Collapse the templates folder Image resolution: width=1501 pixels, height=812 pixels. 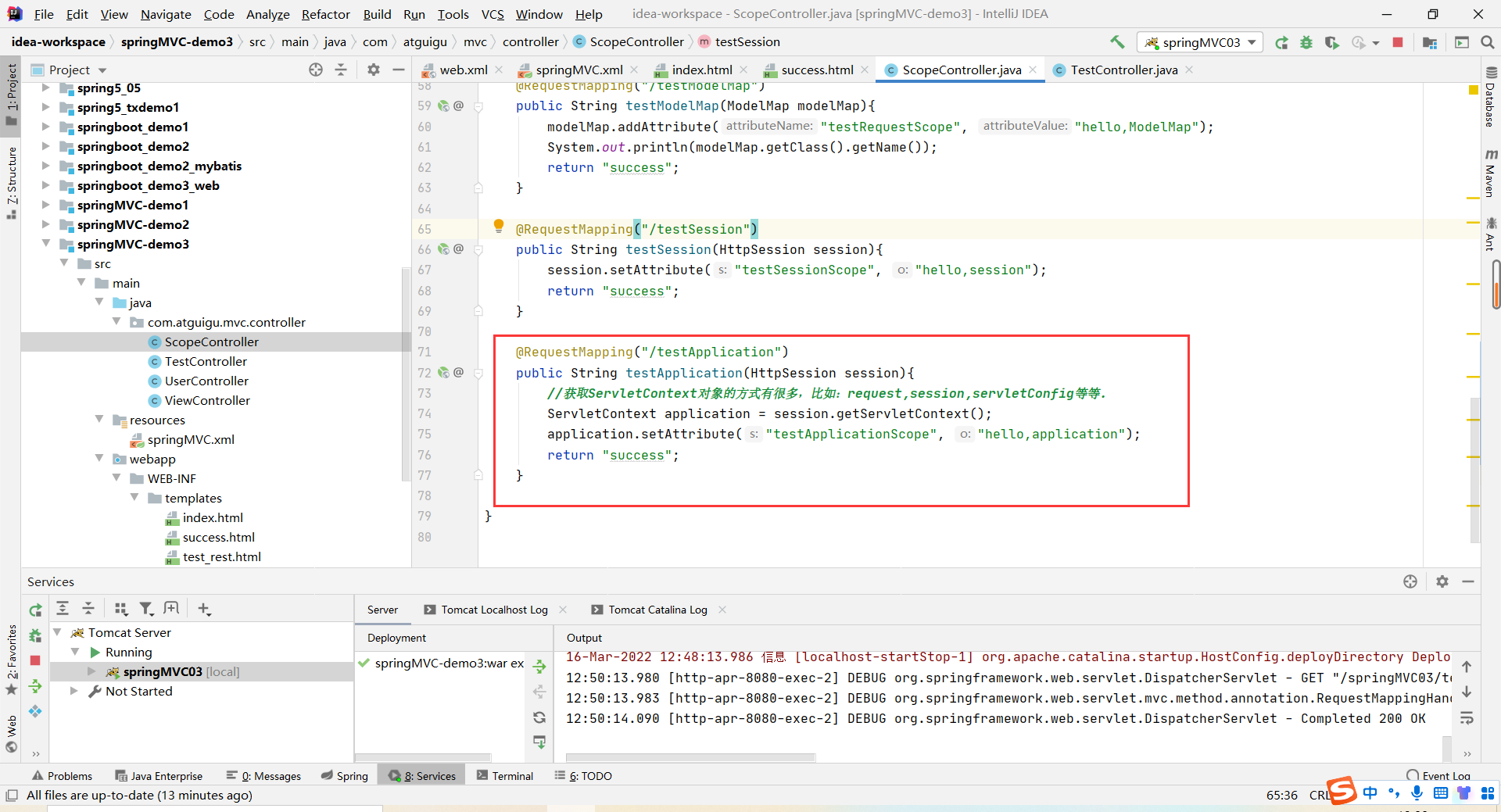coord(134,498)
